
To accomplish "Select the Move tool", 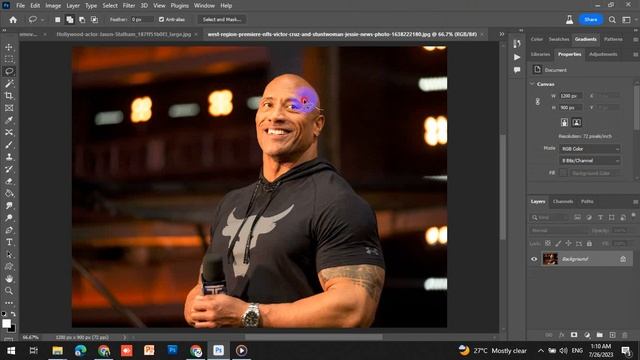I will point(9,47).
